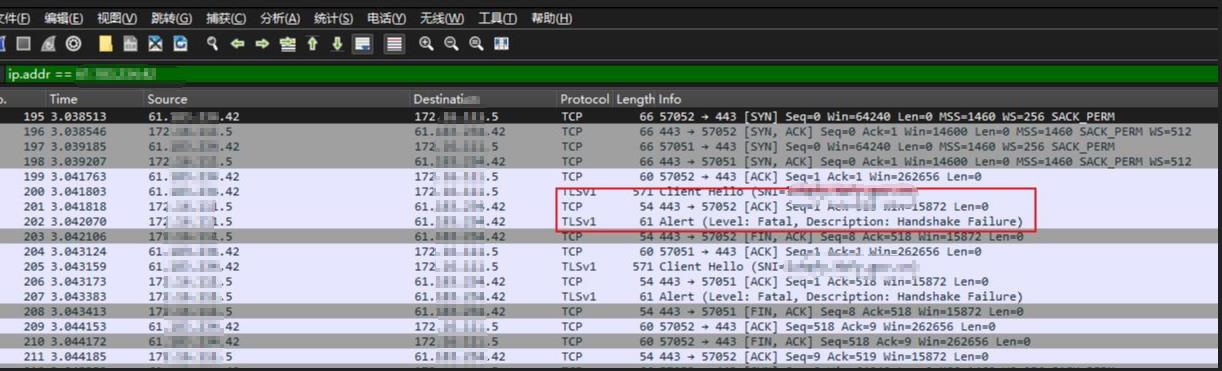Sort by the Time column header
Viewport: 1222px width, 371px height.
[95, 99]
